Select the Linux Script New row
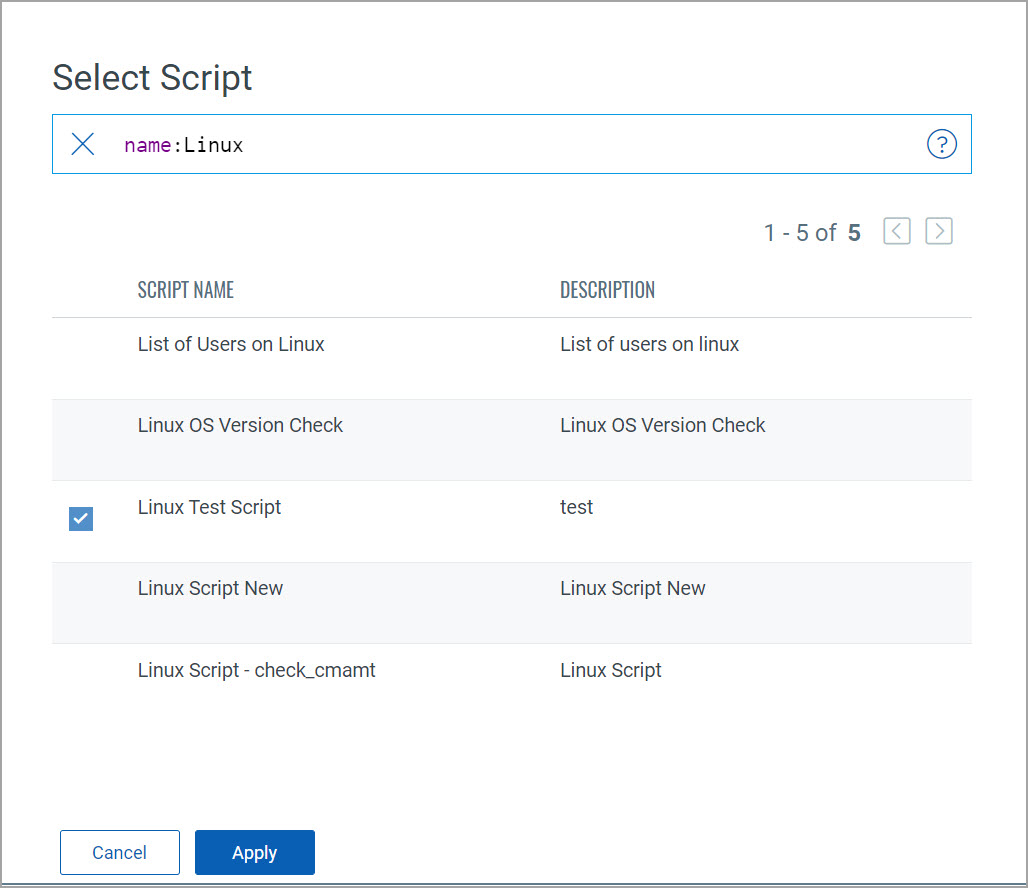 (210, 589)
